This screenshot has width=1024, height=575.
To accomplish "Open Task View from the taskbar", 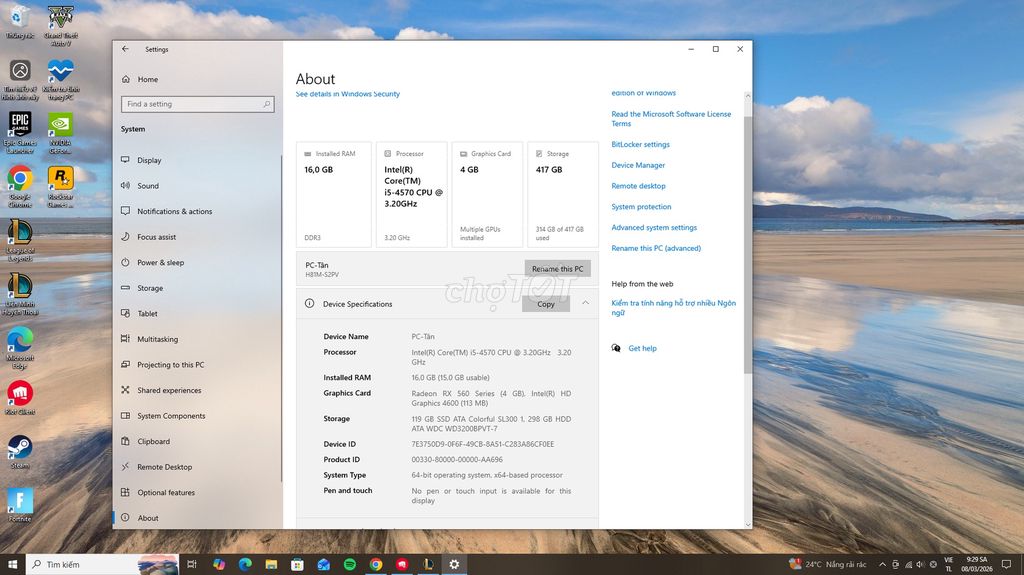I will [192, 564].
